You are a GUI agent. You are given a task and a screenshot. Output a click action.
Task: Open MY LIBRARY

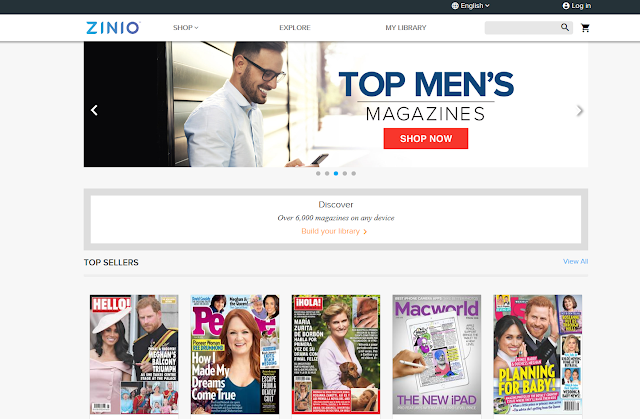[406, 28]
